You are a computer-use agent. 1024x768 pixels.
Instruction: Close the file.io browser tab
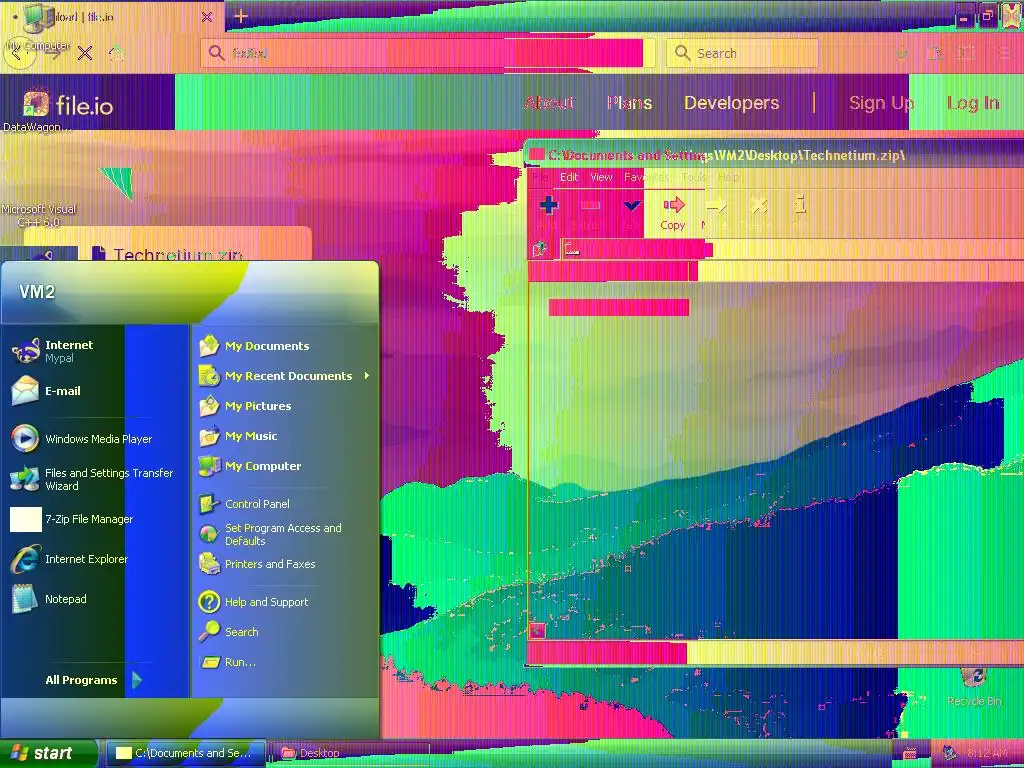click(207, 17)
